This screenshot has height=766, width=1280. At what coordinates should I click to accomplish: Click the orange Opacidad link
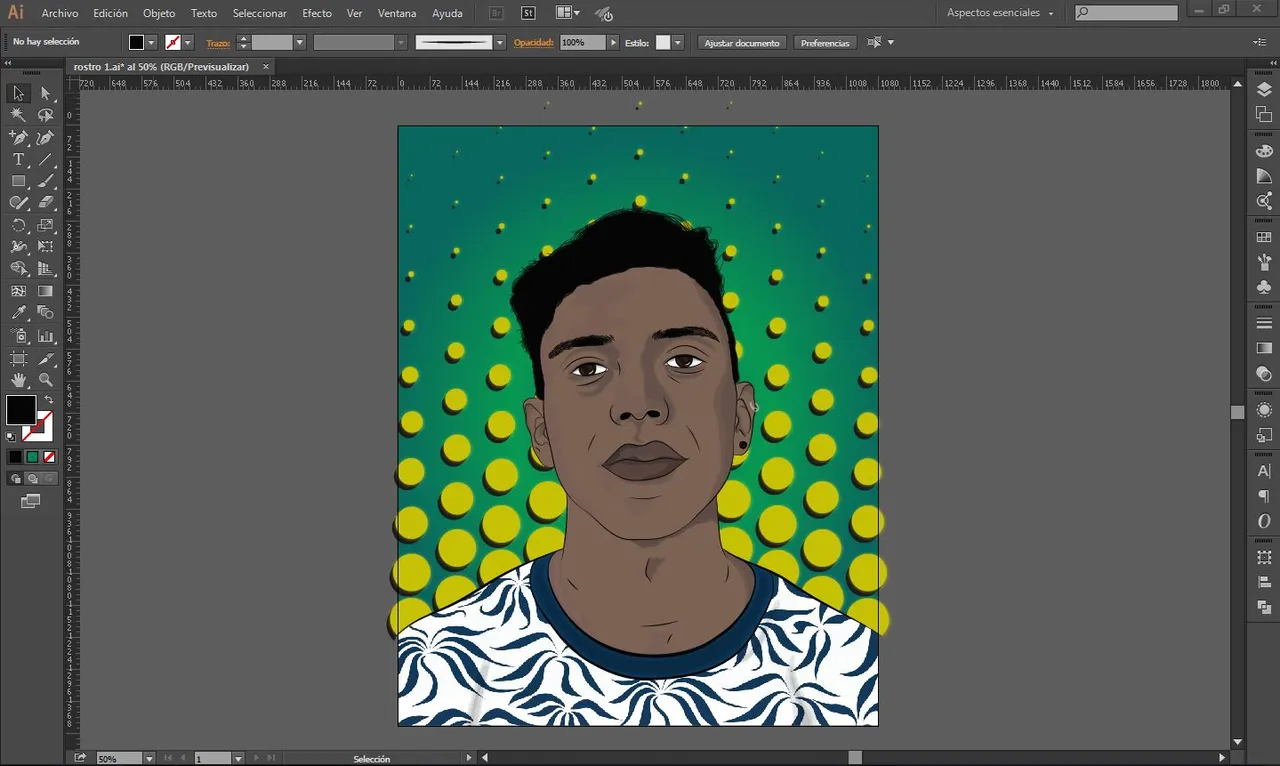click(x=534, y=43)
